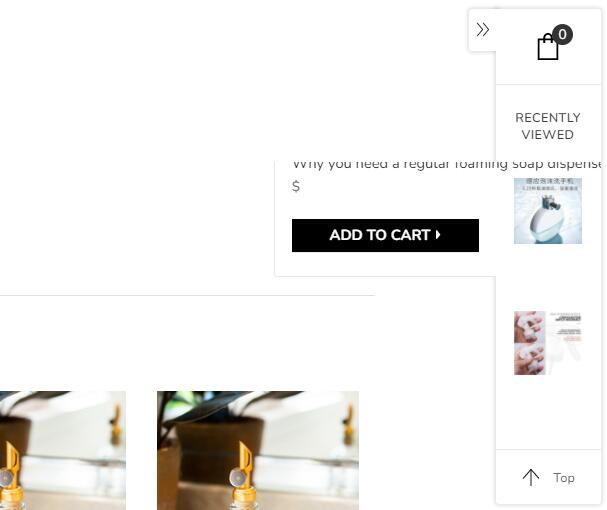607x510 pixels.
Task: Click the arrow on Add to Cart
Action: click(438, 235)
